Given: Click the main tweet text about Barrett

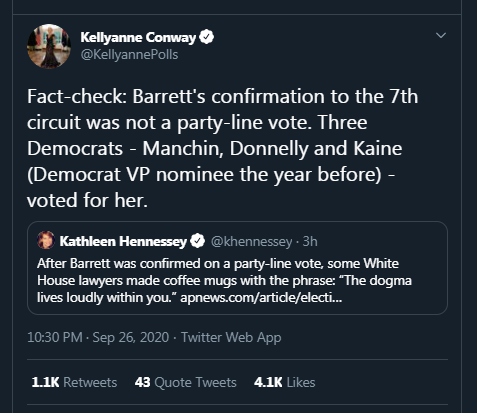Looking at the screenshot, I should click(222, 148).
